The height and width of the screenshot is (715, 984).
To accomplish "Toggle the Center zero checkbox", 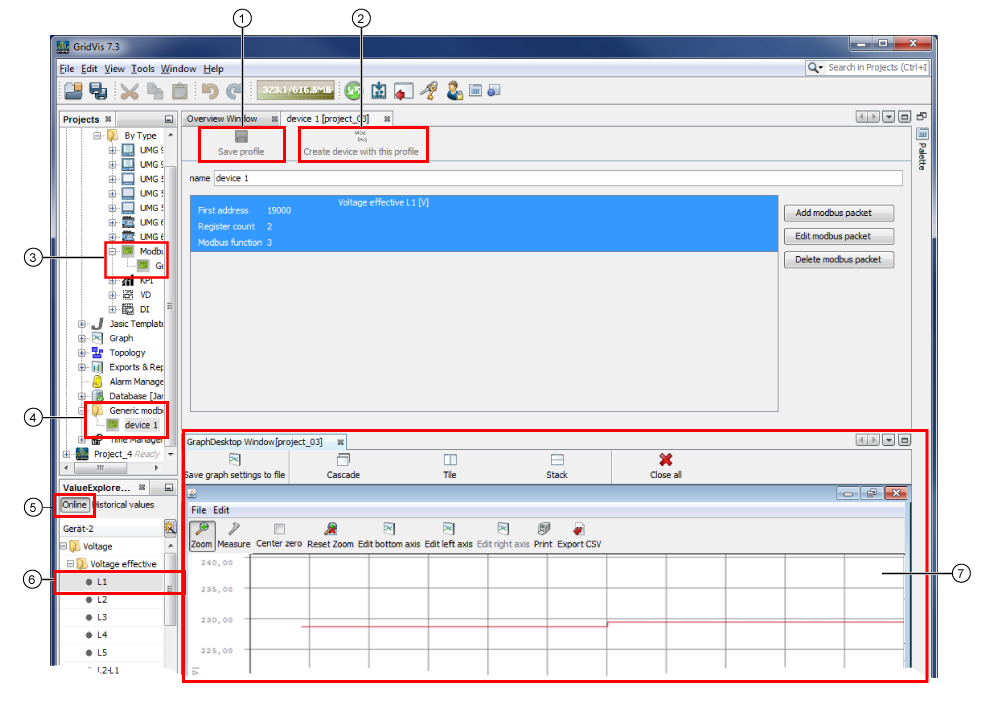I will (x=279, y=529).
